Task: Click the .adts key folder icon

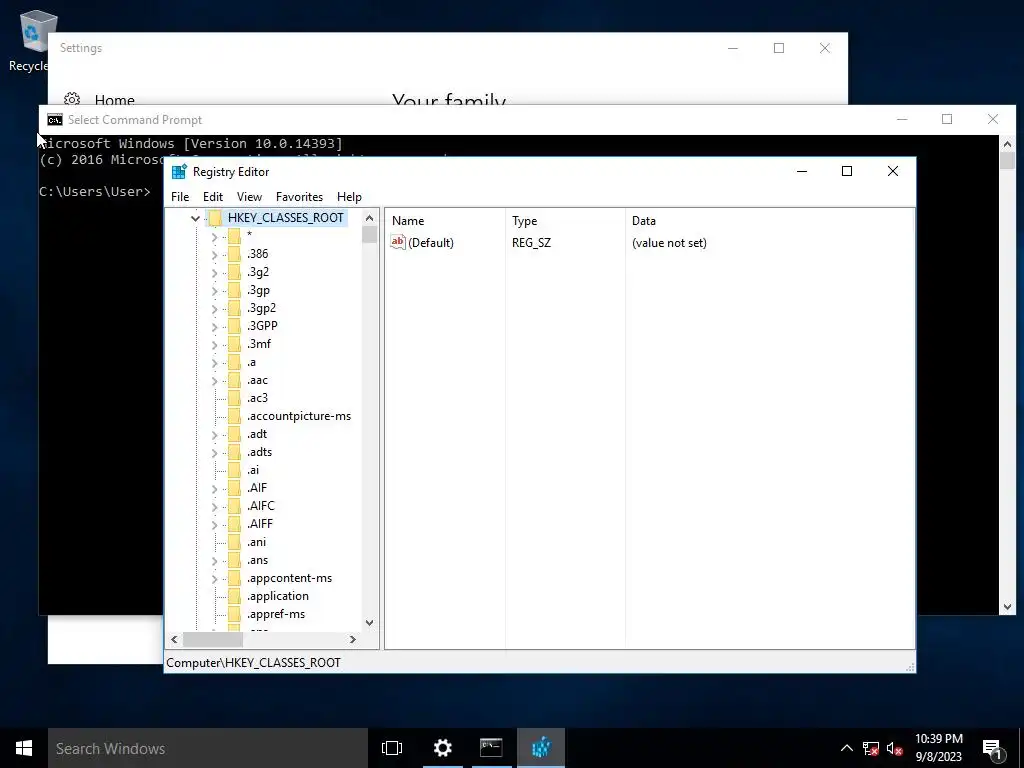Action: click(x=234, y=452)
